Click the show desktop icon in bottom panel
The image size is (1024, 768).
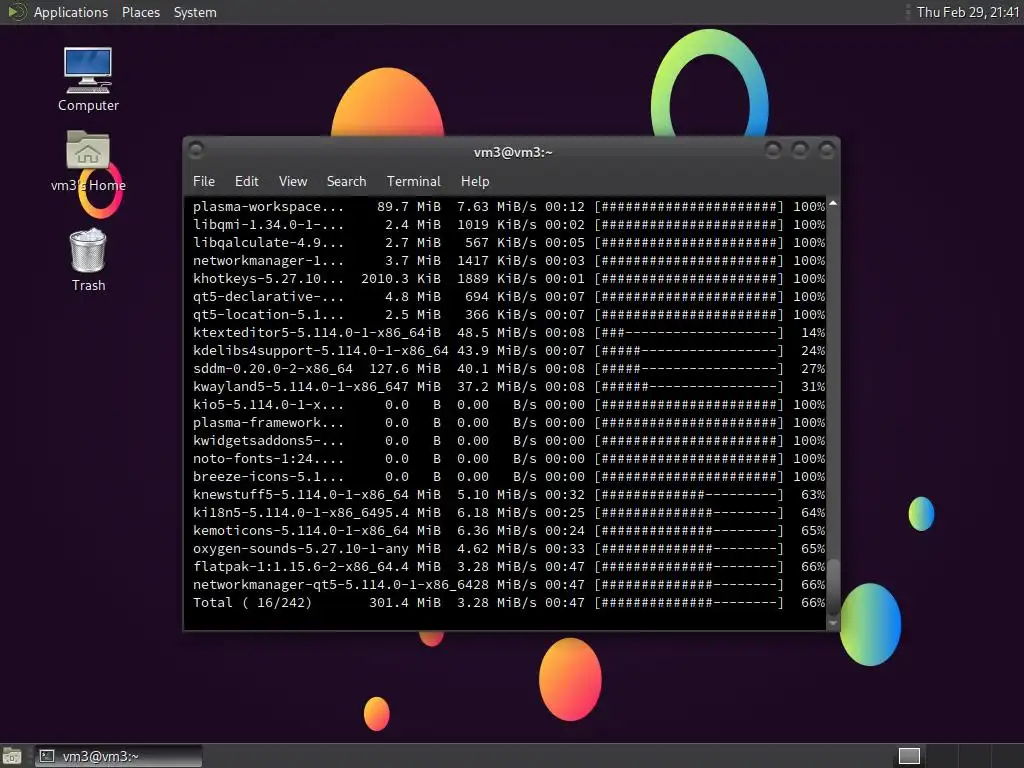point(12,756)
